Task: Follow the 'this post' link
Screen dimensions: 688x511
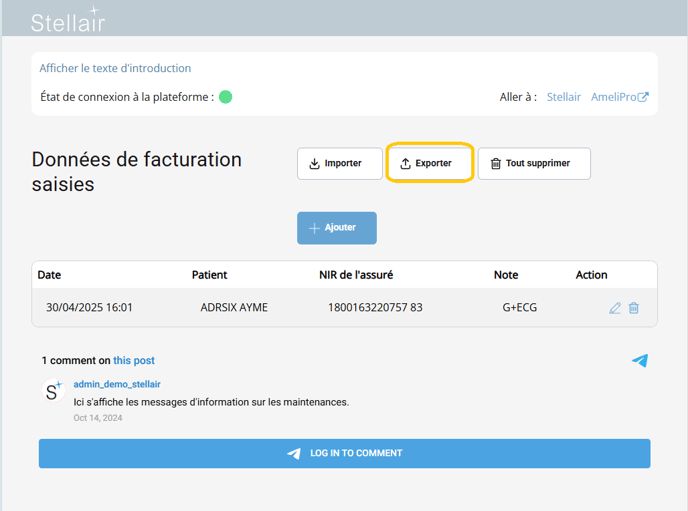Action: point(134,360)
